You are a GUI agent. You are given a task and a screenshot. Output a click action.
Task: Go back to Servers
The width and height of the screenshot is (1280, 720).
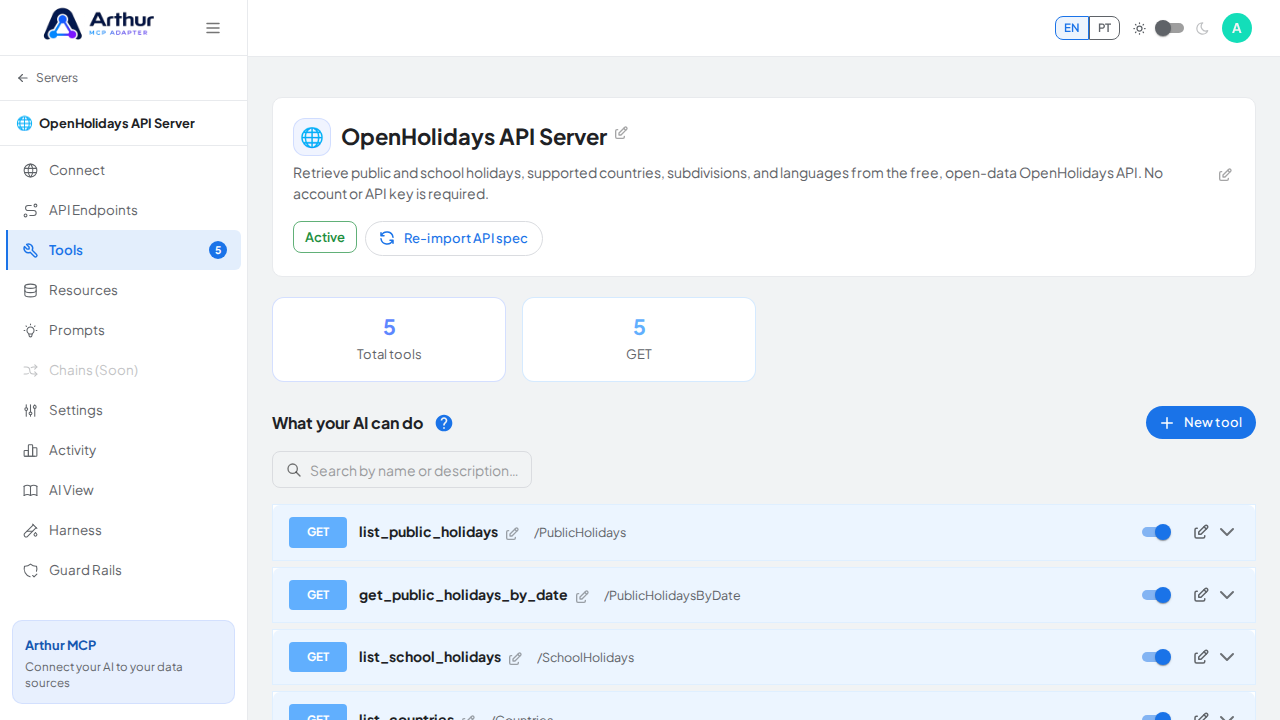(x=48, y=78)
